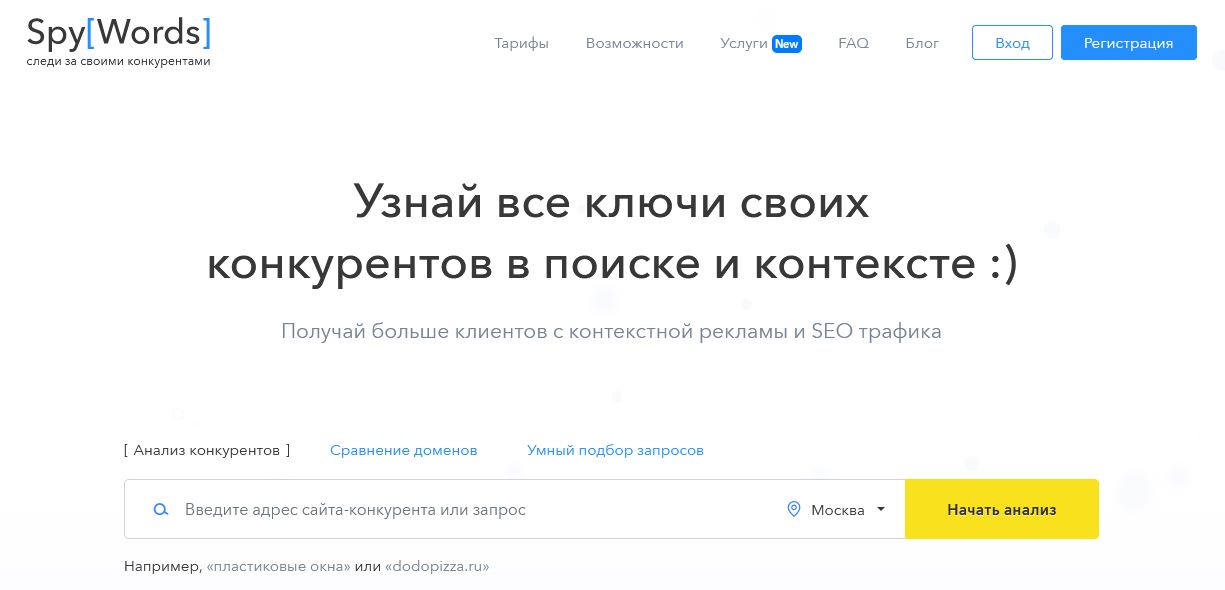Click the magnifier icon in search bar
Image resolution: width=1225 pixels, height=590 pixels.
coord(160,510)
